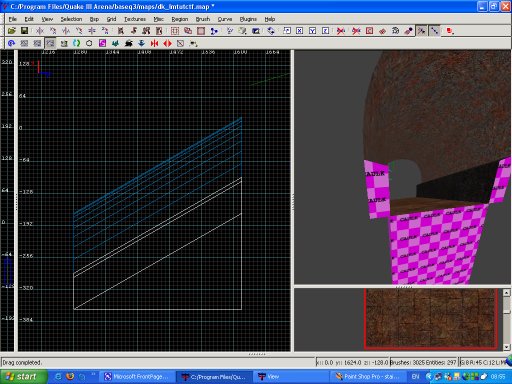Open the Bsp menu
This screenshot has width=512, height=384.
pyautogui.click(x=94, y=19)
